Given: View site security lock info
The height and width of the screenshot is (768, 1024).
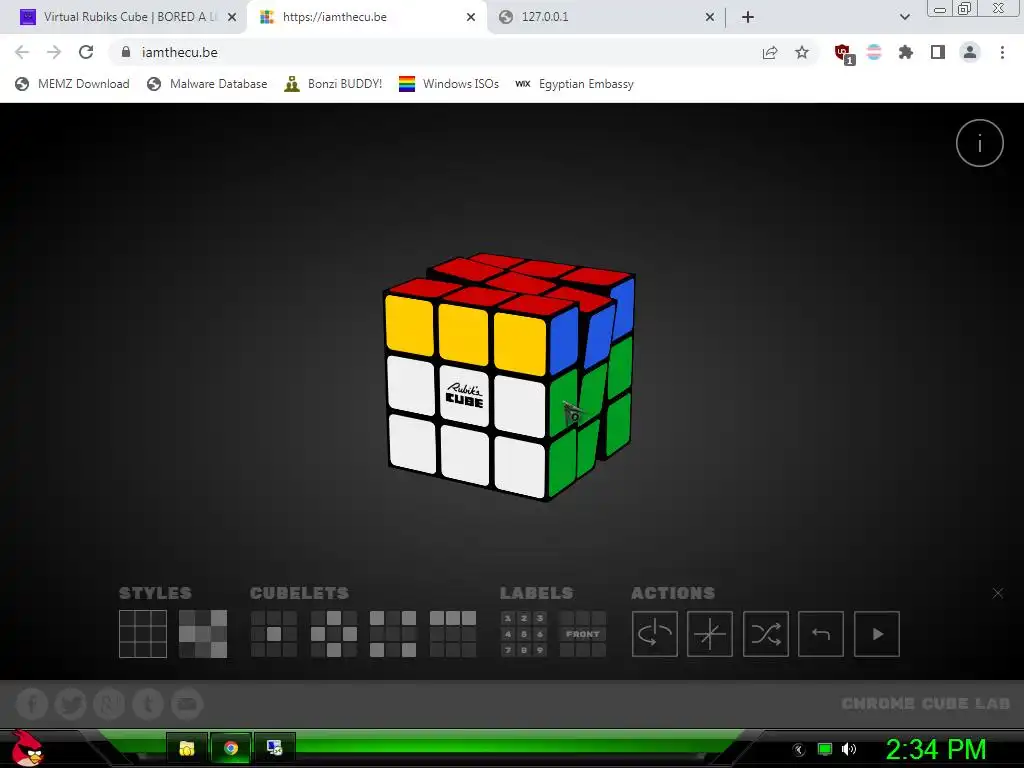Looking at the screenshot, I should [x=126, y=52].
